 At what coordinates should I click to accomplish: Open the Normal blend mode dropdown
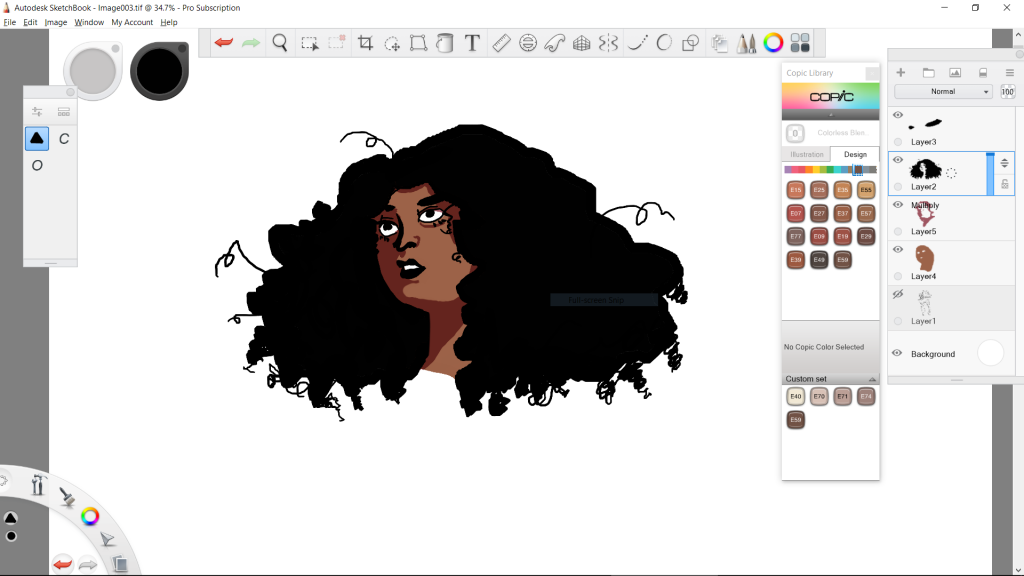944,91
